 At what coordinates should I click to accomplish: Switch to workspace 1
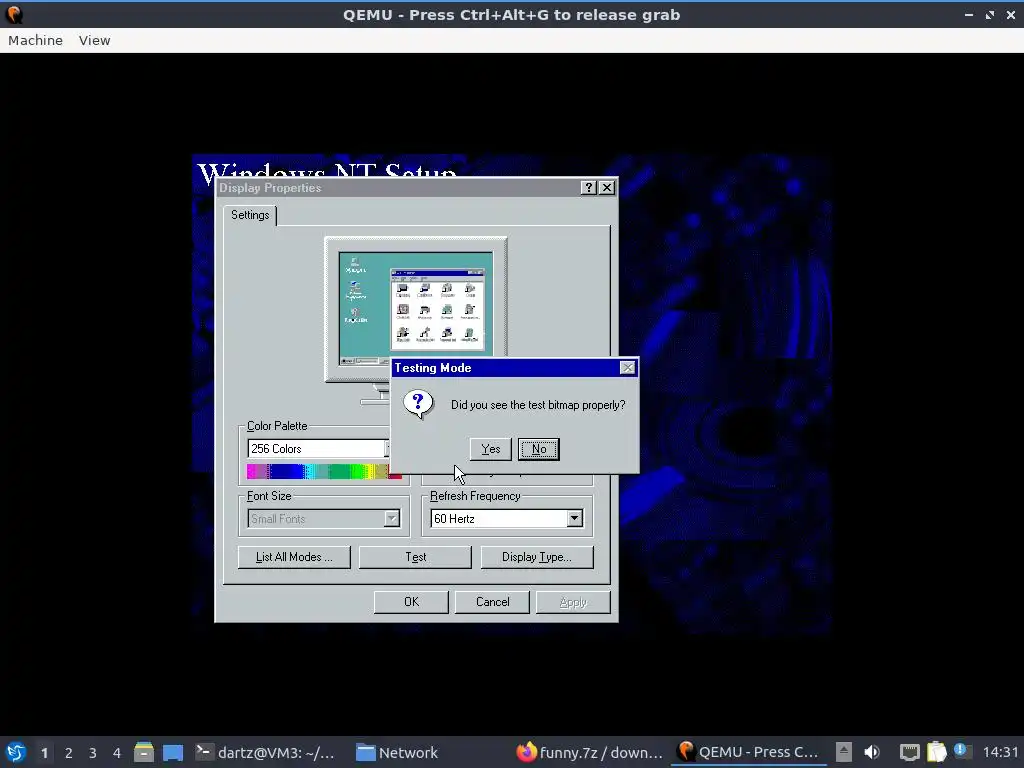coord(44,753)
